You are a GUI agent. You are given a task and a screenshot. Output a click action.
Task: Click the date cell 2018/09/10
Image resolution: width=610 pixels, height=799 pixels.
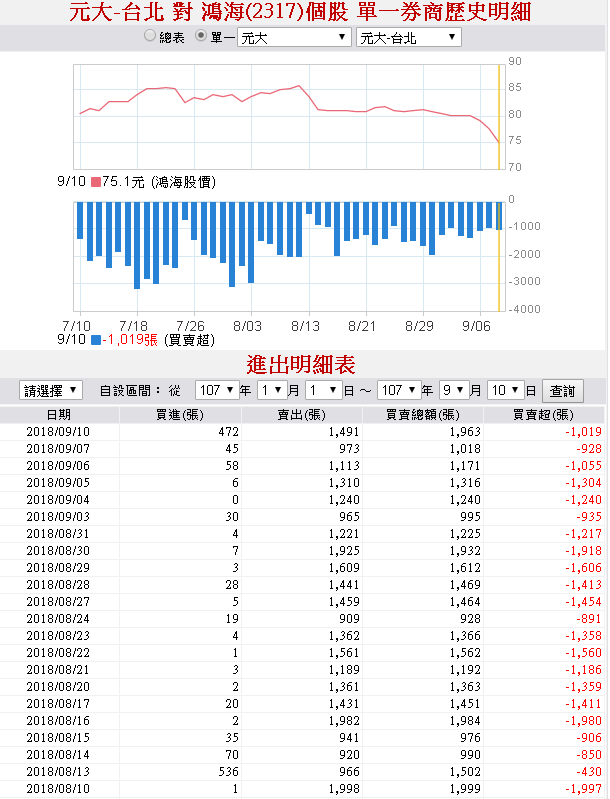click(58, 432)
